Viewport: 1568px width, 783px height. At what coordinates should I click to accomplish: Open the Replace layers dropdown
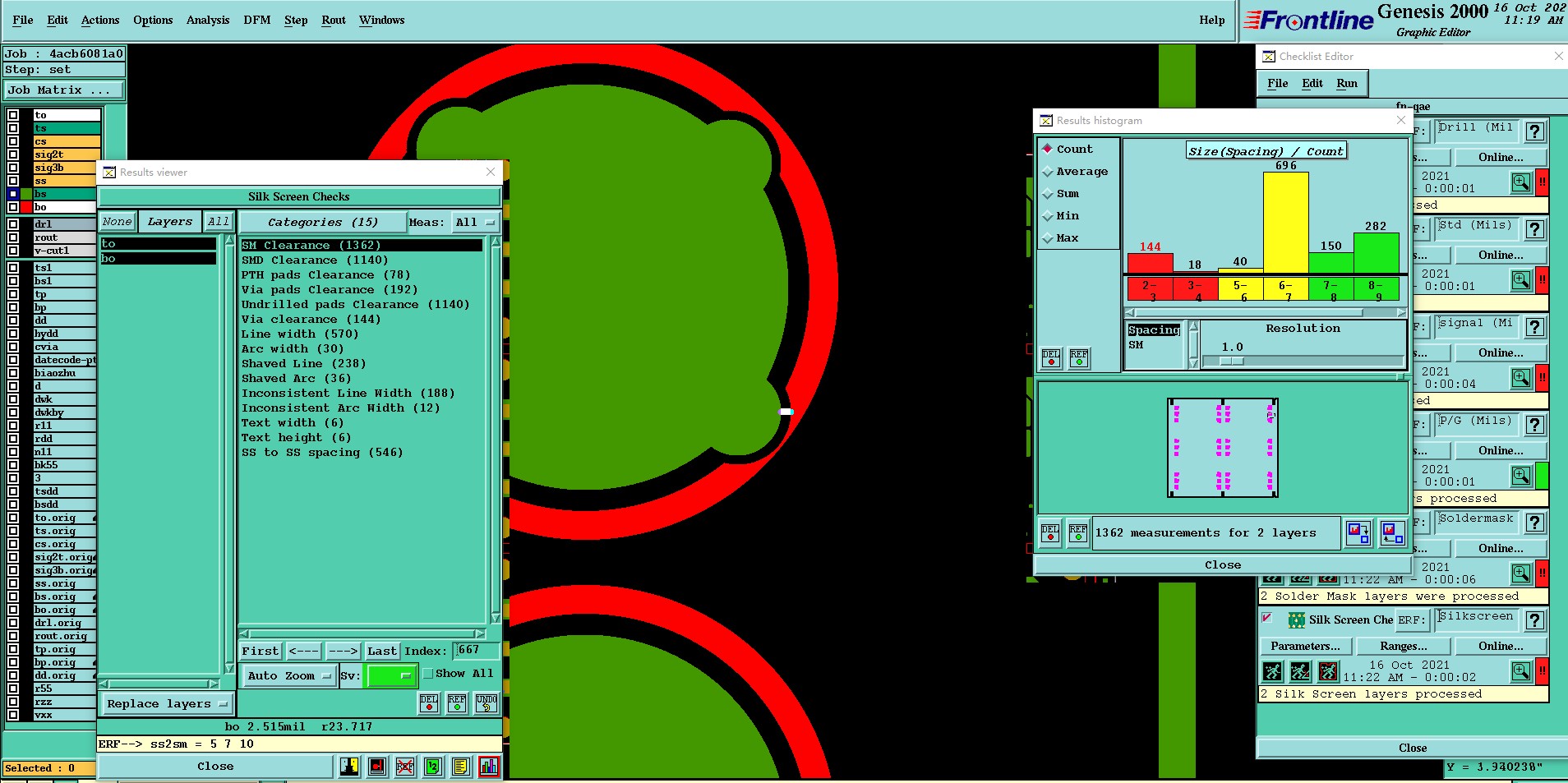coord(168,703)
